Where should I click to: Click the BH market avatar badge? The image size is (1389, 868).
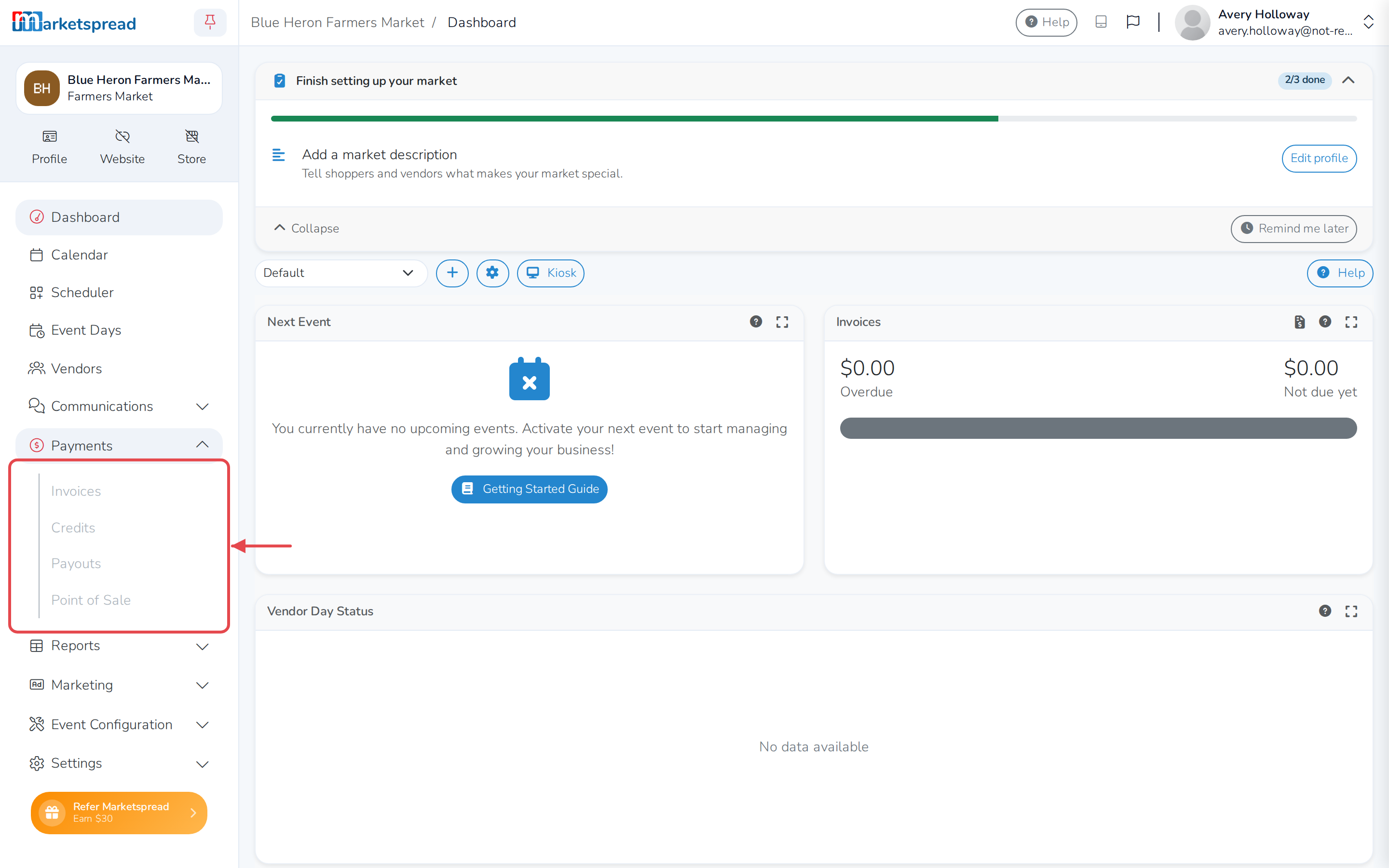click(41, 88)
